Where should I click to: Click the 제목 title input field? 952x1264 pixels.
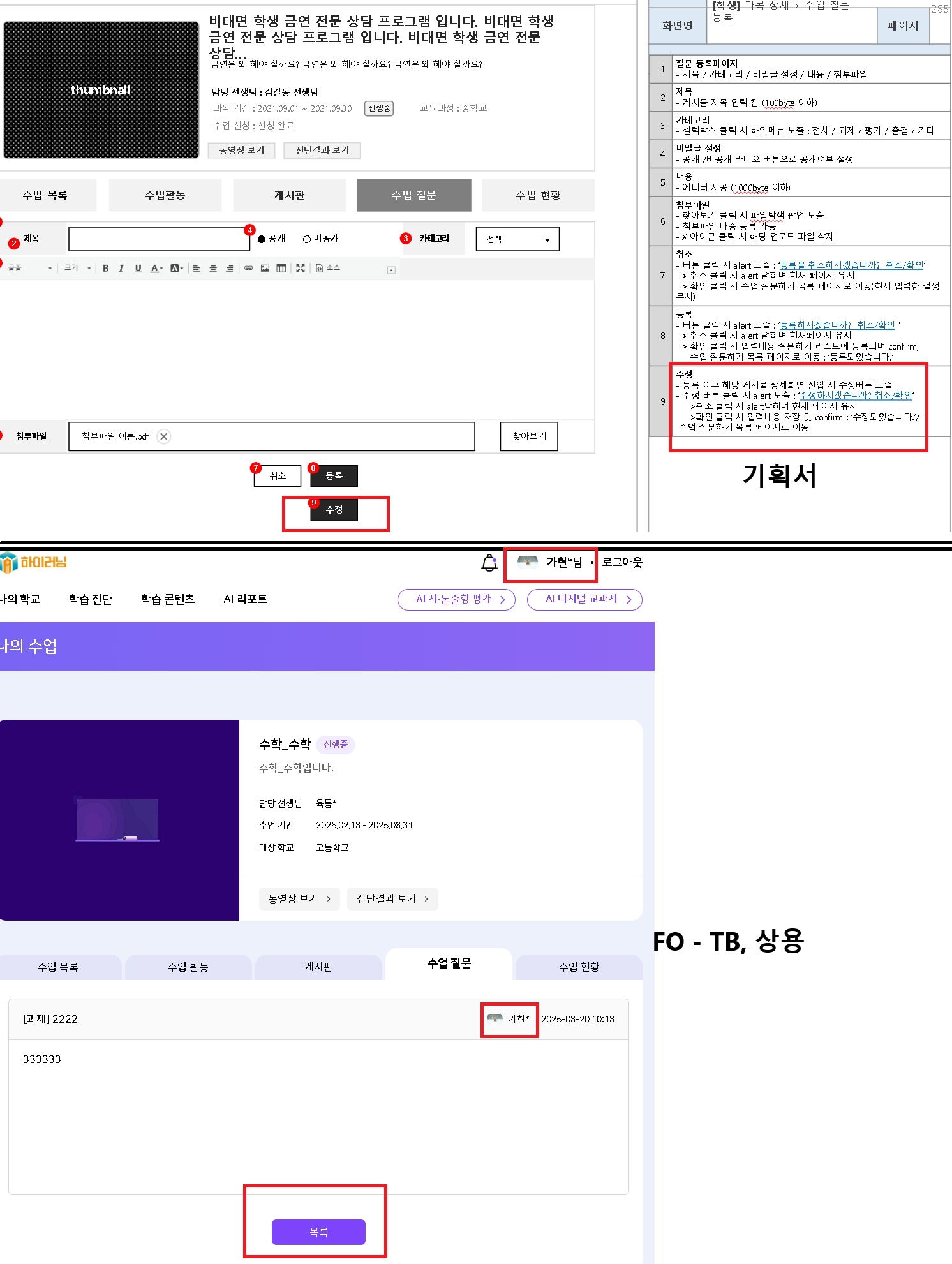158,239
